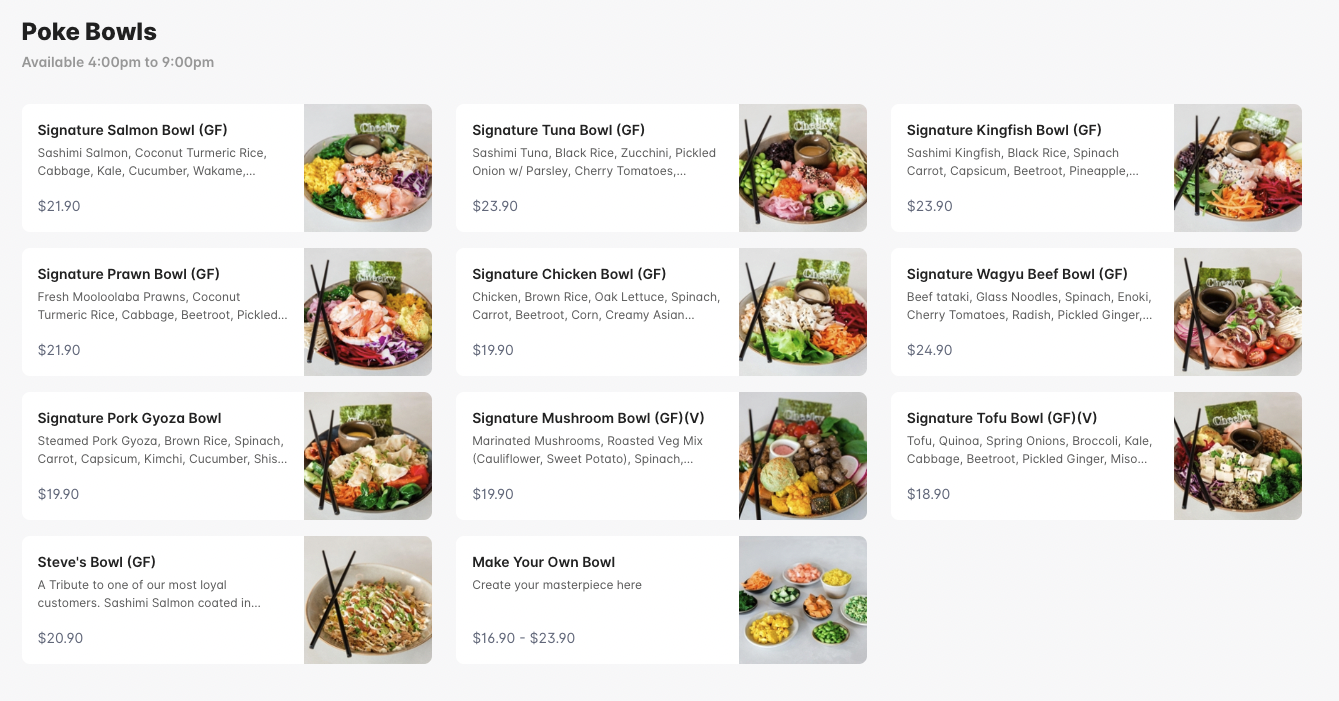The height and width of the screenshot is (701, 1339).
Task: Click the Salmon Bowl photo thumbnail
Action: pyautogui.click(x=367, y=167)
